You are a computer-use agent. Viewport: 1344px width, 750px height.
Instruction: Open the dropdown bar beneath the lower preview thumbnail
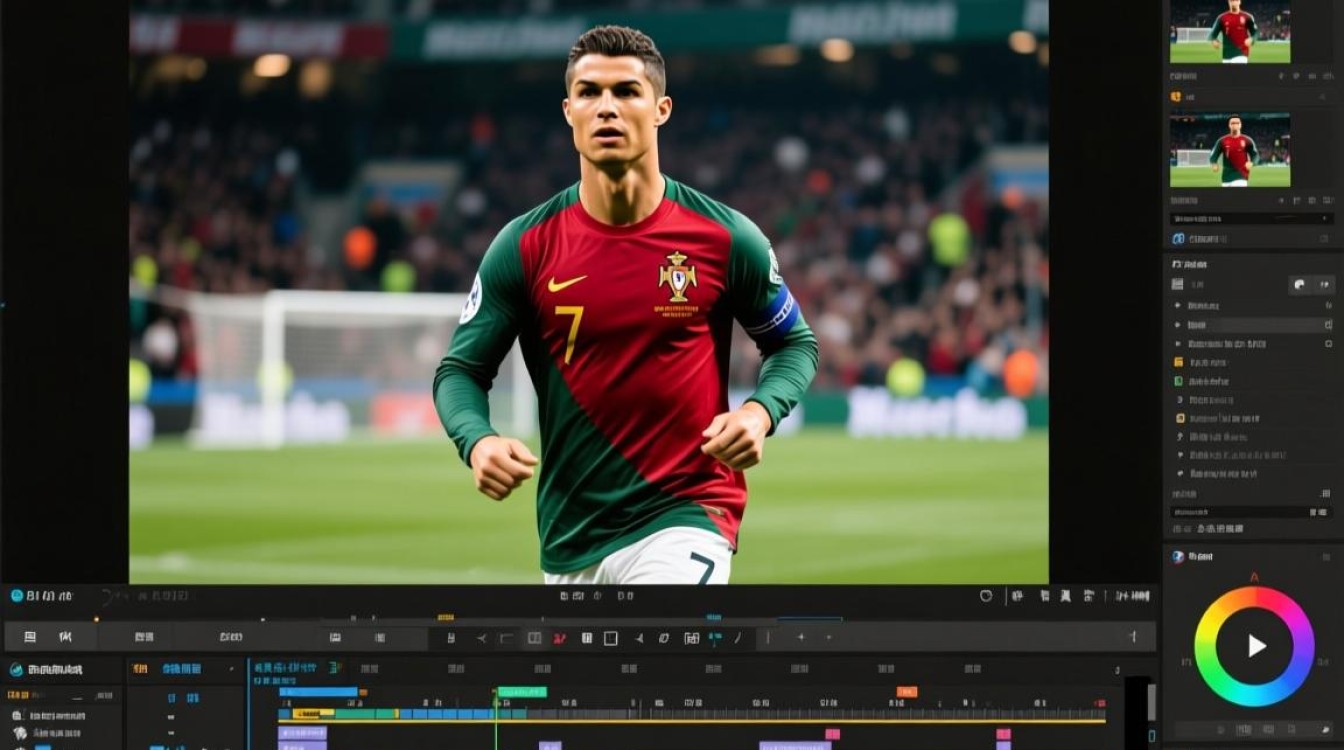coord(1252,218)
